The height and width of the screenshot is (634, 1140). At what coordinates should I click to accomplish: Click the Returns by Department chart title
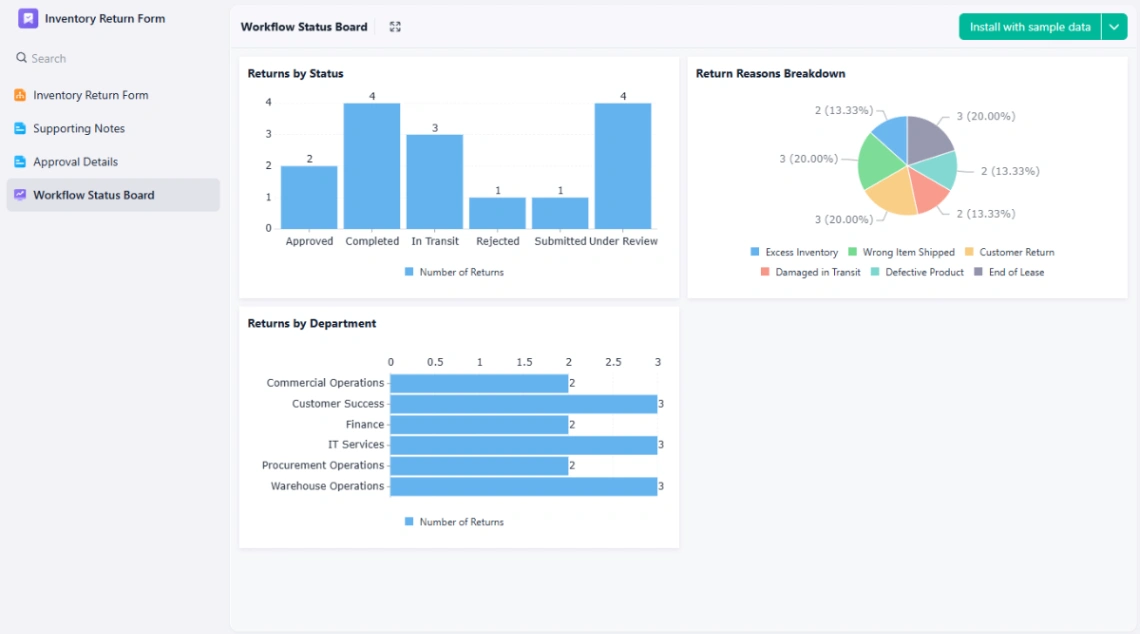pos(312,324)
